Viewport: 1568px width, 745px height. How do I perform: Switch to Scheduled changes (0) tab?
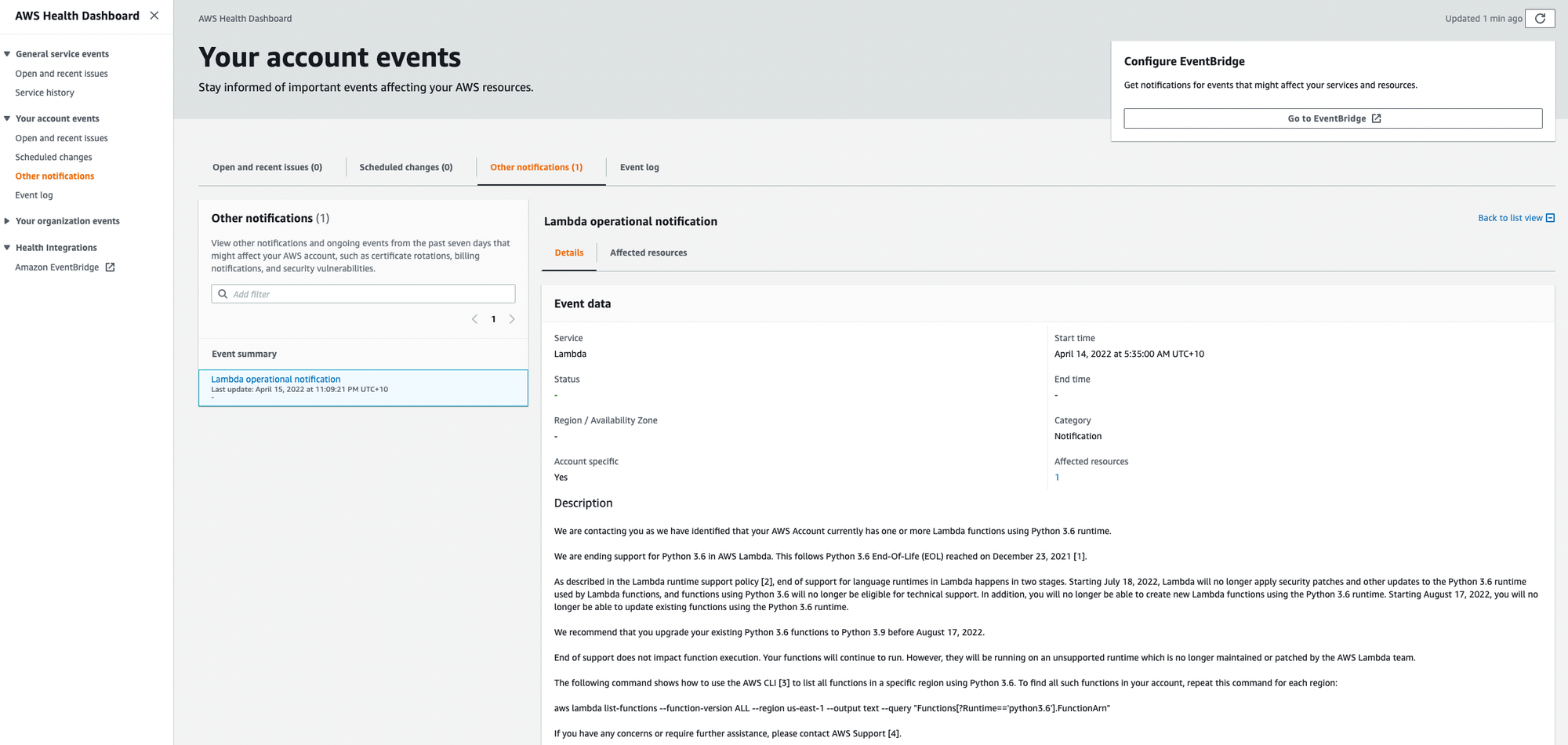coord(406,167)
